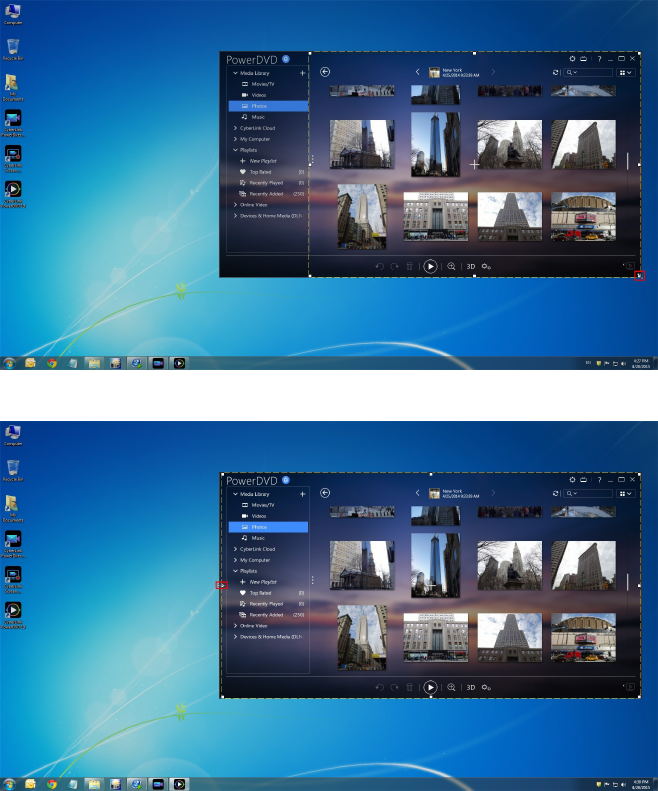Image resolution: width=658 pixels, height=791 pixels.
Task: Click the mini player icon in upper PowerDVD window
Action: tap(630, 265)
